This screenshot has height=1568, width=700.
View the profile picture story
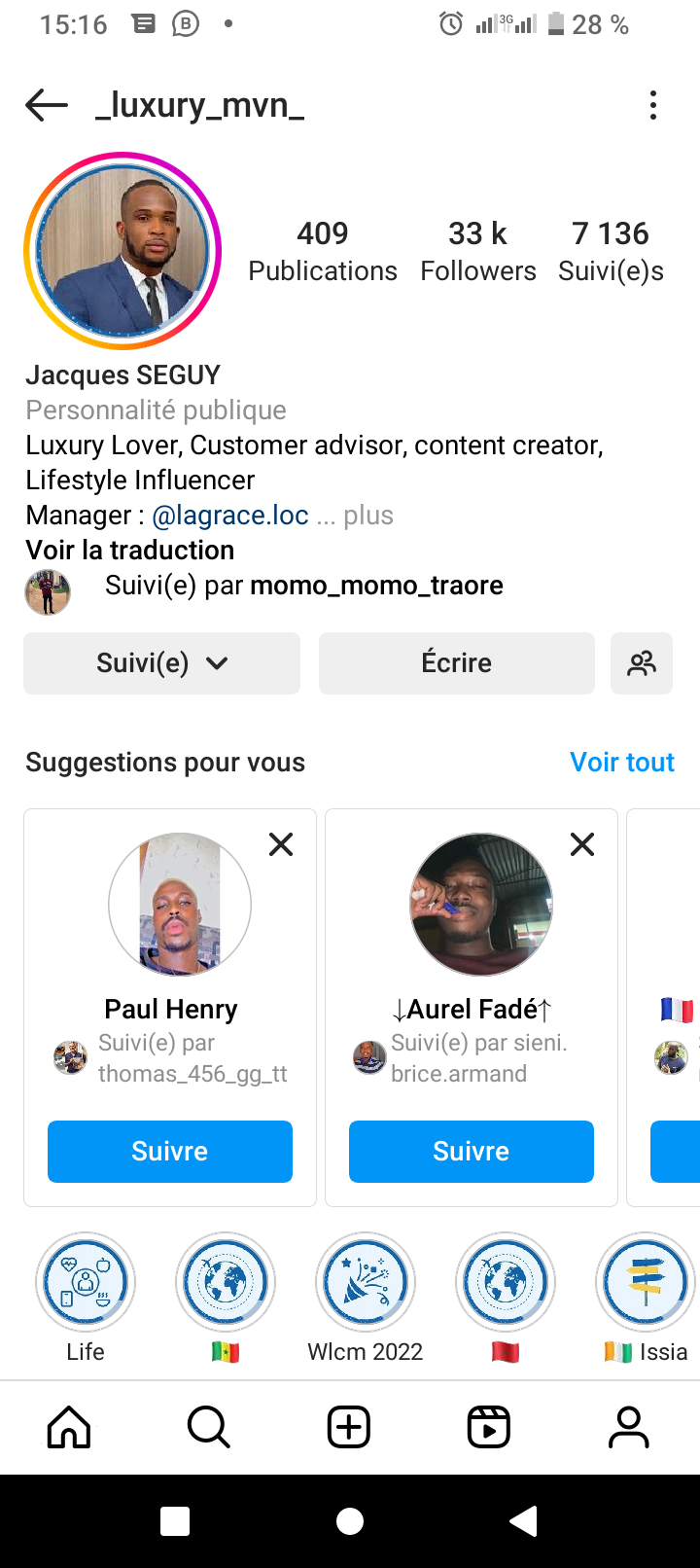click(x=122, y=251)
